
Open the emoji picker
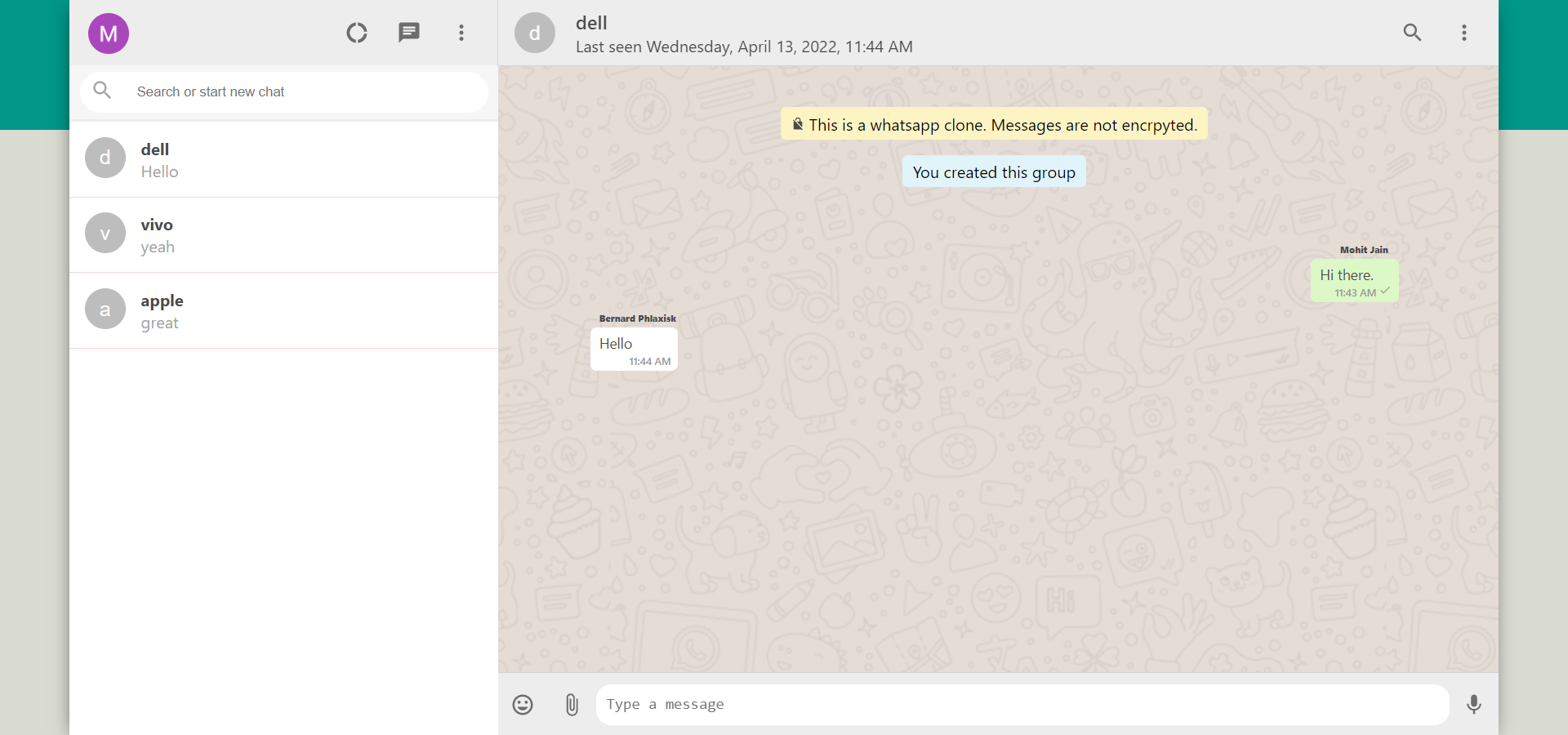pos(522,704)
